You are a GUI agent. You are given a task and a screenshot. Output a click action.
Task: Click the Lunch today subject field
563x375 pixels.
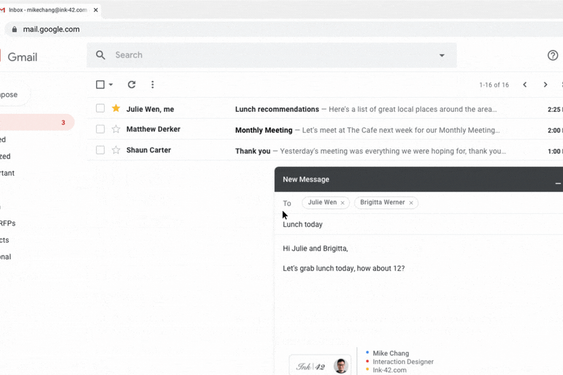(x=419, y=224)
